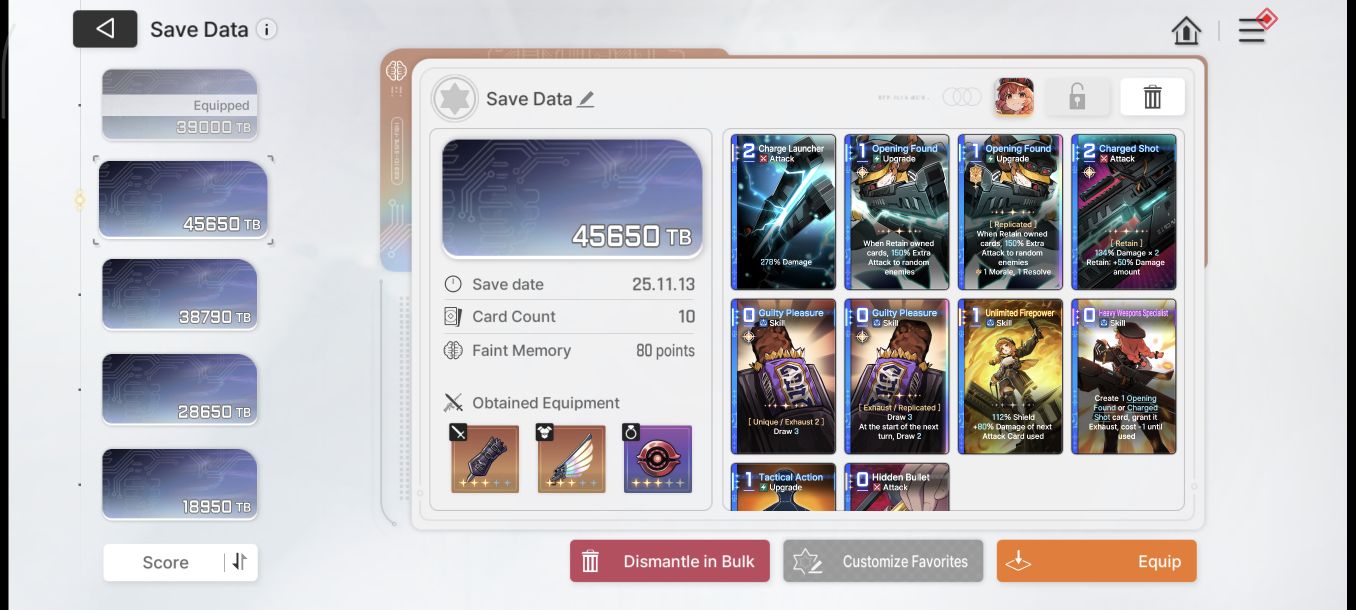Inspect the gauntlet weapon equipment
The height and width of the screenshot is (610, 1356).
pyautogui.click(x=485, y=458)
